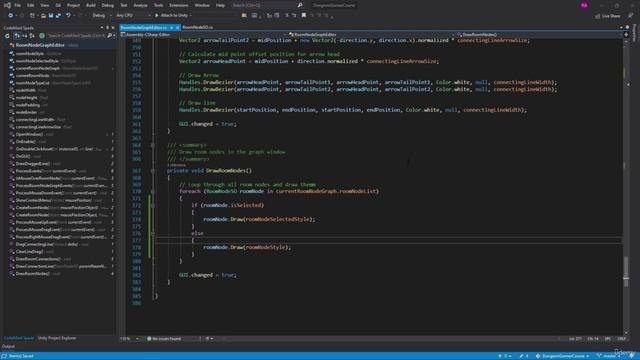The width and height of the screenshot is (640, 360).
Task: Select DrawRoomNodes() in CodeMaid Spade
Action: (33, 274)
